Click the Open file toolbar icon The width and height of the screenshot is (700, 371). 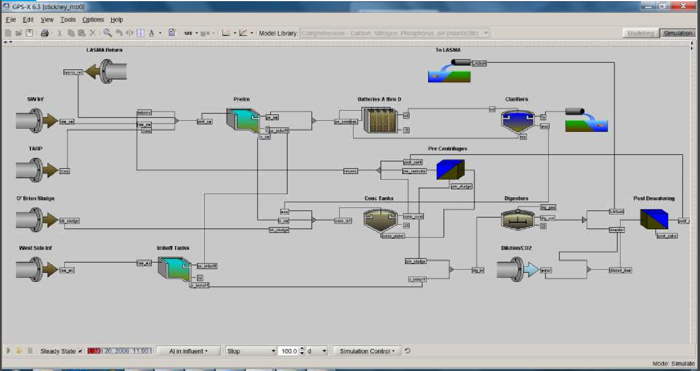(19, 33)
